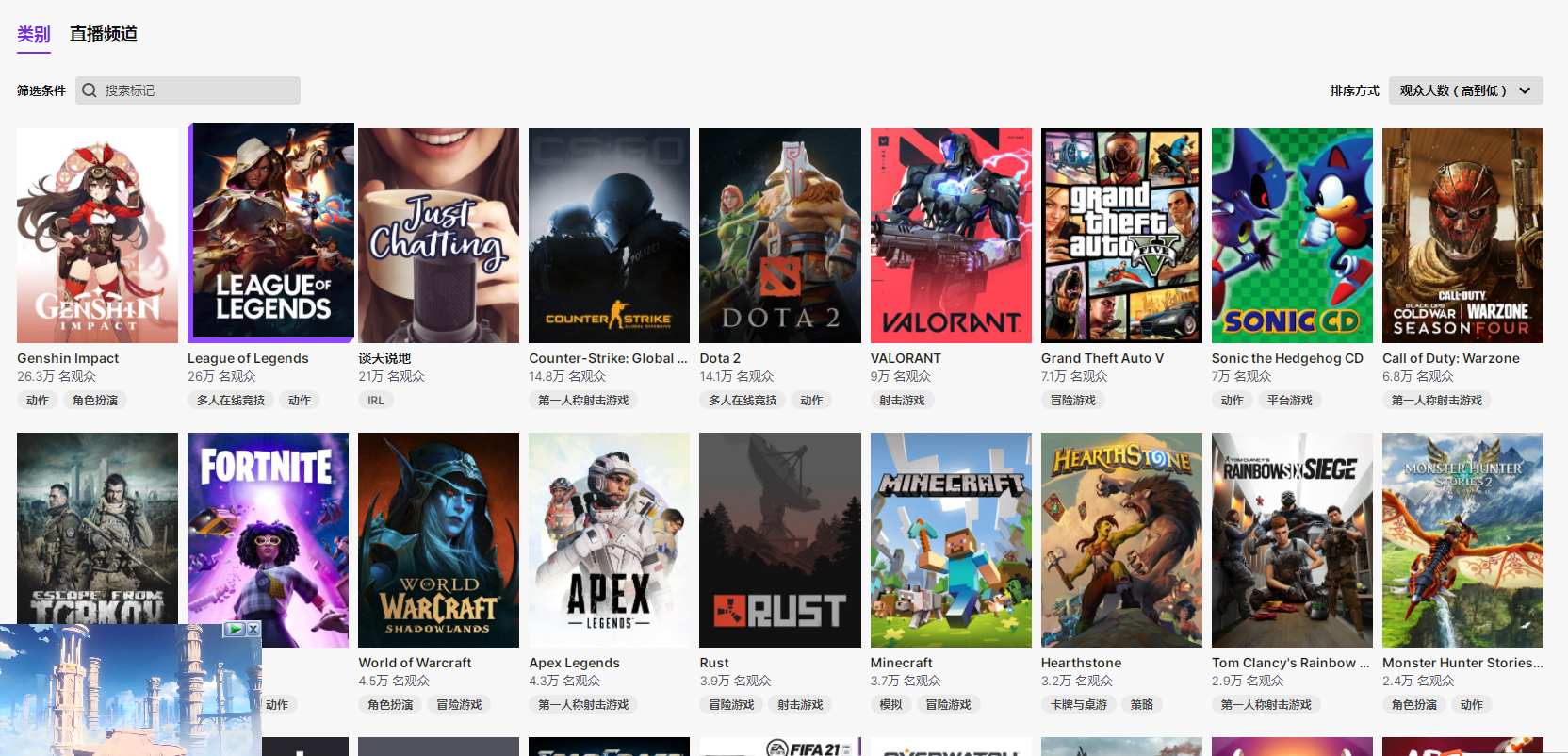Open the League of Legends cover art
Viewport: 1568px width, 756px height.
(271, 232)
